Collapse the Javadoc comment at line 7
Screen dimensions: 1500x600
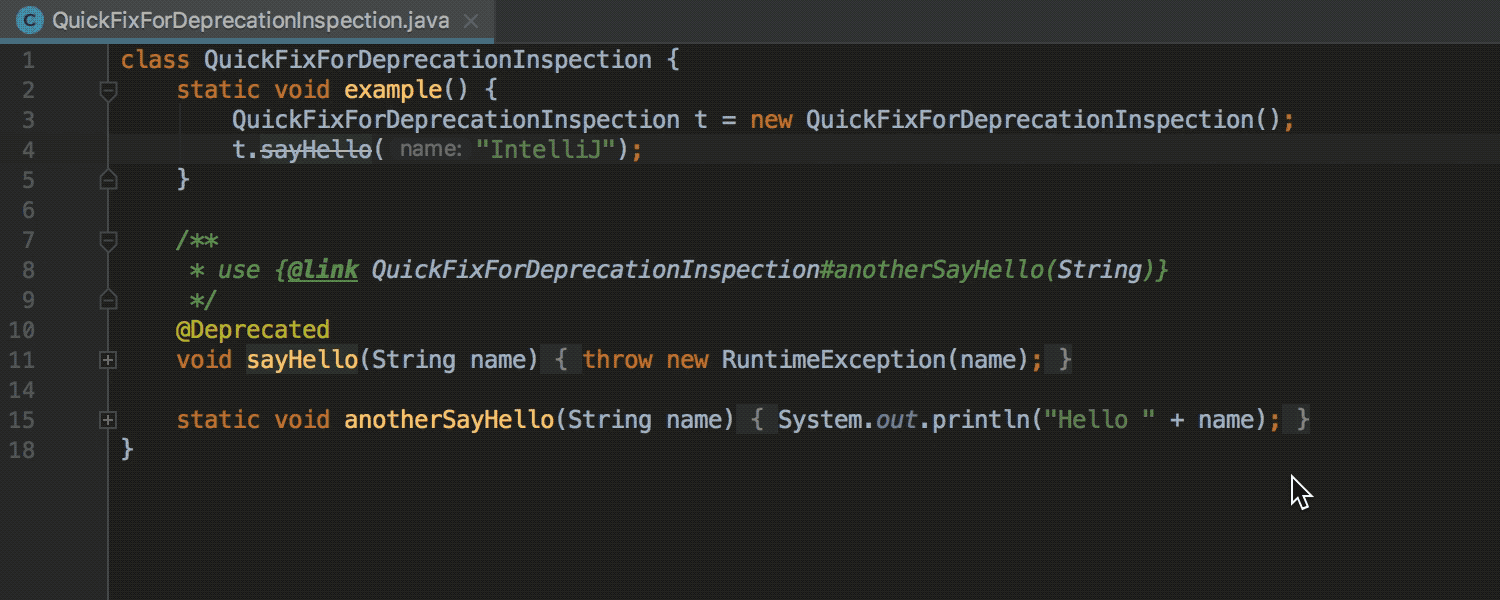[108, 240]
